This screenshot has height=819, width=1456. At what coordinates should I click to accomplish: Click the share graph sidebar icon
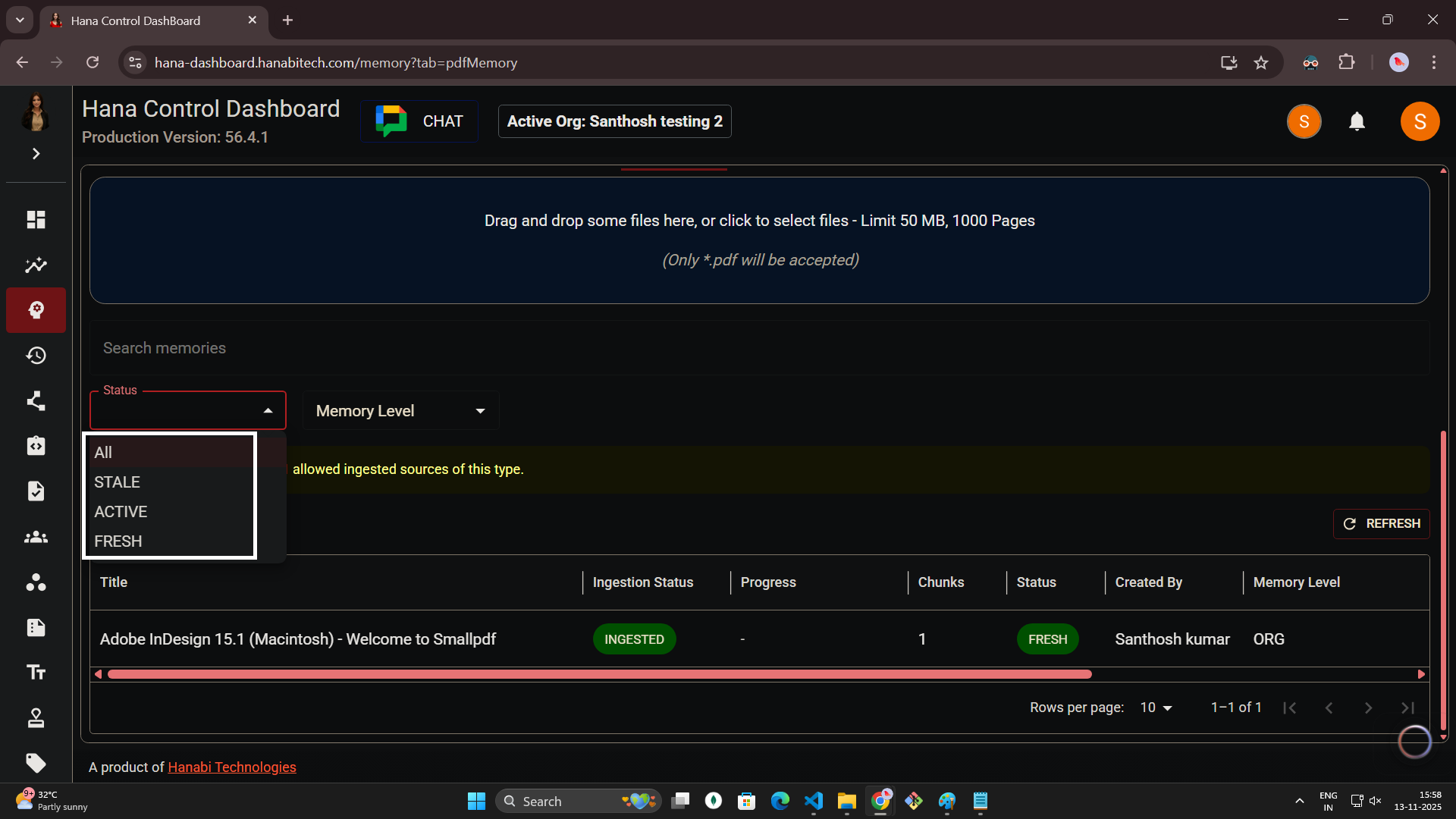pyautogui.click(x=36, y=400)
